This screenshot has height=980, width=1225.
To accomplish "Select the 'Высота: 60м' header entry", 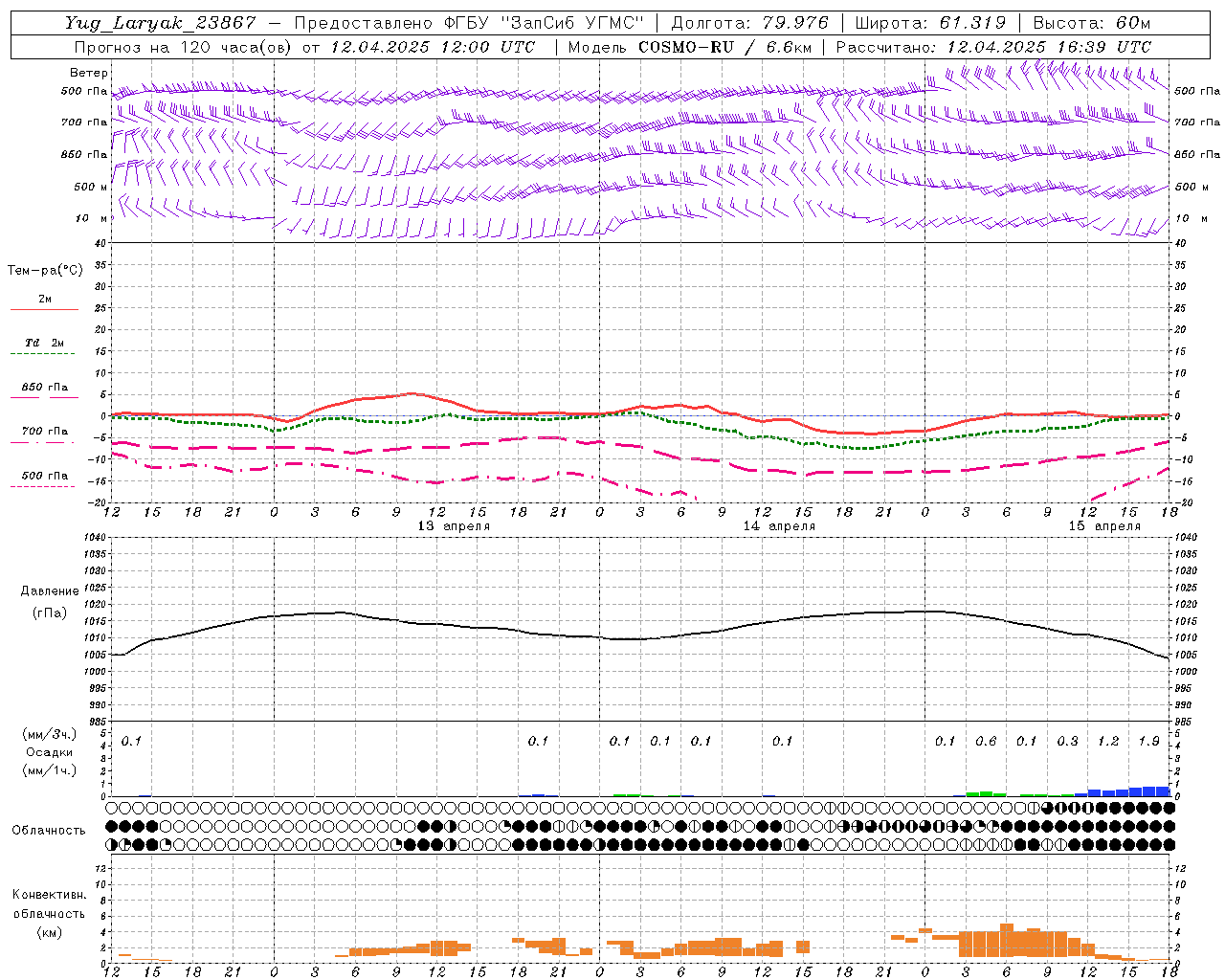I will click(1092, 22).
